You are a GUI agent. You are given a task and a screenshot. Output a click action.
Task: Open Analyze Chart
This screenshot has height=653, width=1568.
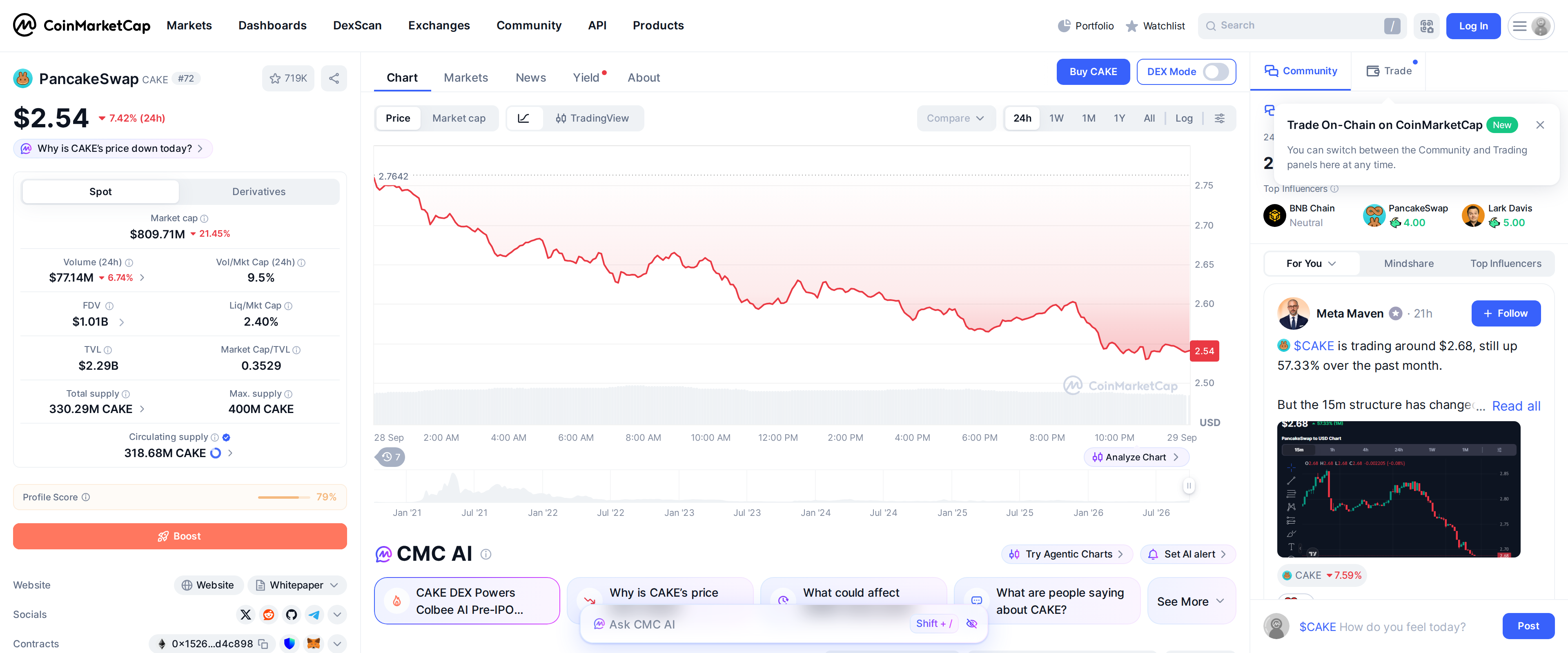(1136, 457)
